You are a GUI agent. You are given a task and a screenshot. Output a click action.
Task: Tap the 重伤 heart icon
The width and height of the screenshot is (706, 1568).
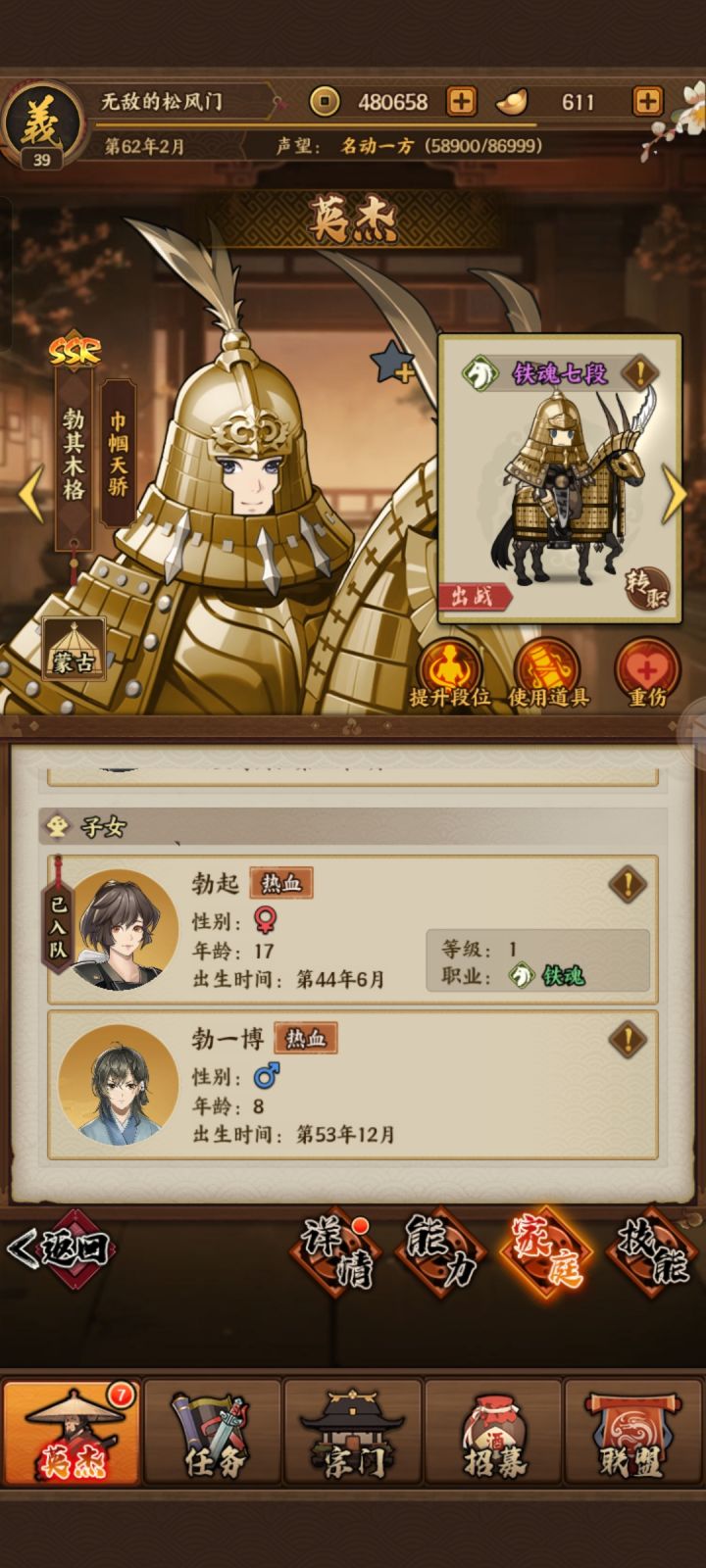click(646, 673)
